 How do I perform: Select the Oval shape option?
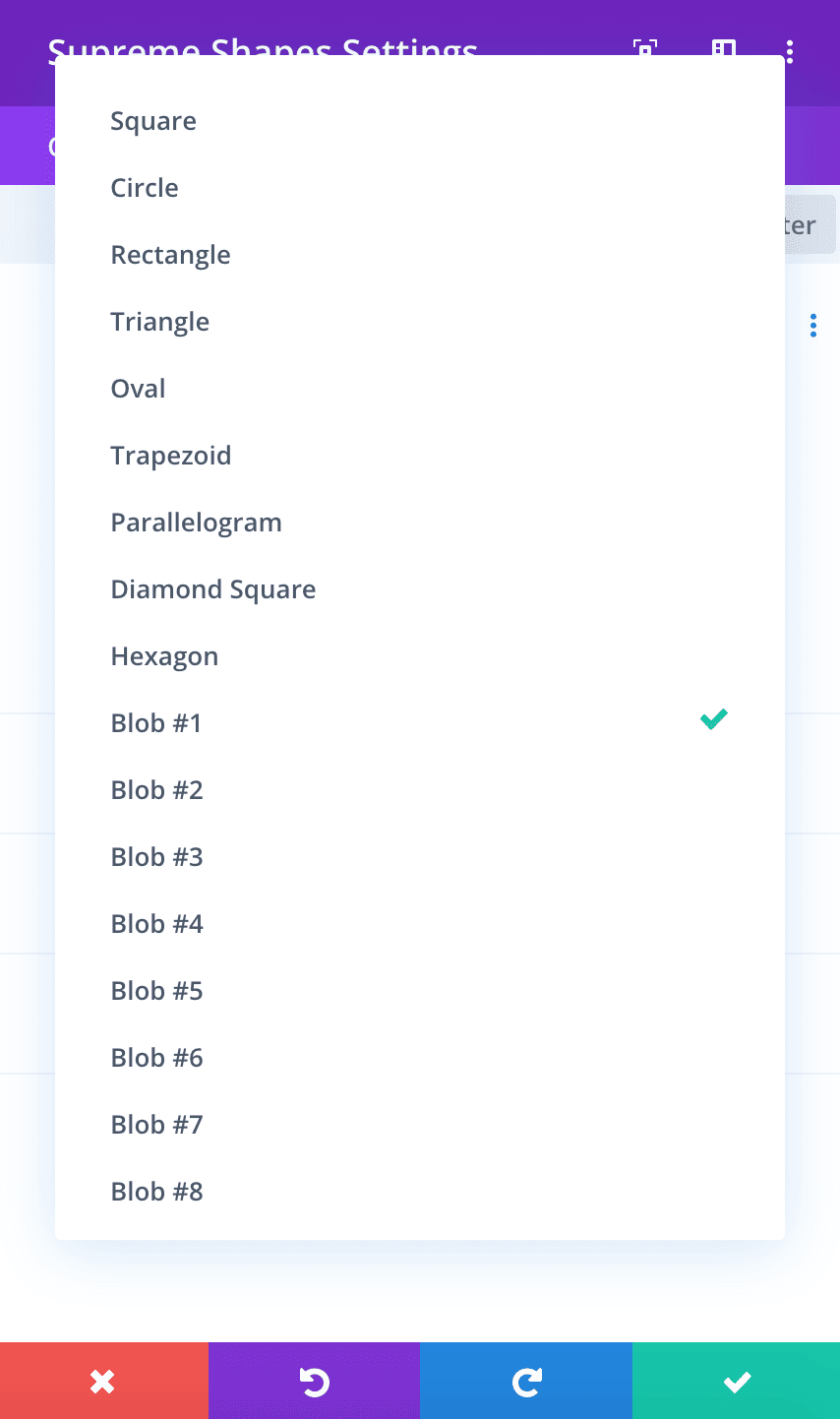(x=420, y=389)
